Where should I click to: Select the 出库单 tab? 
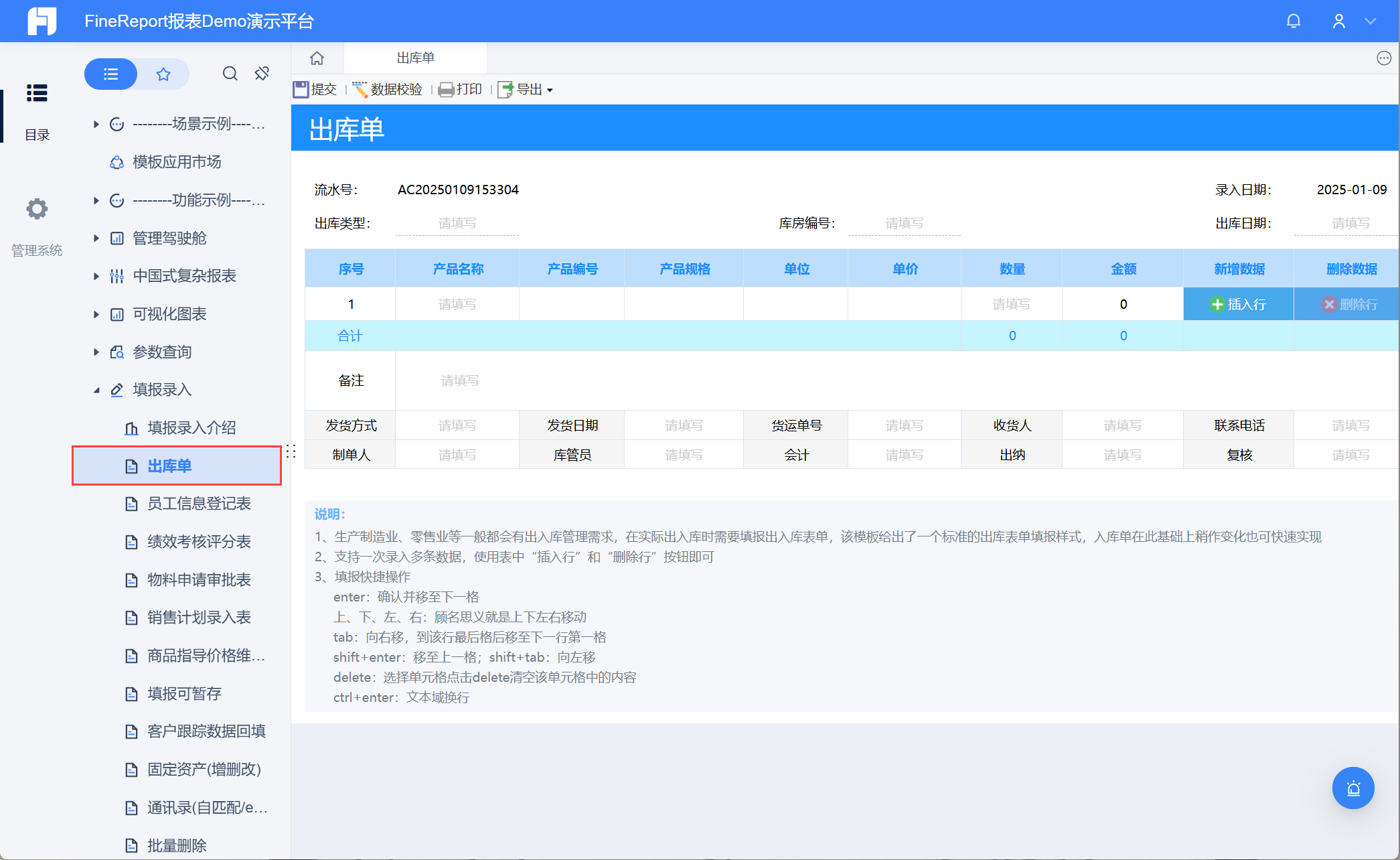pos(415,58)
